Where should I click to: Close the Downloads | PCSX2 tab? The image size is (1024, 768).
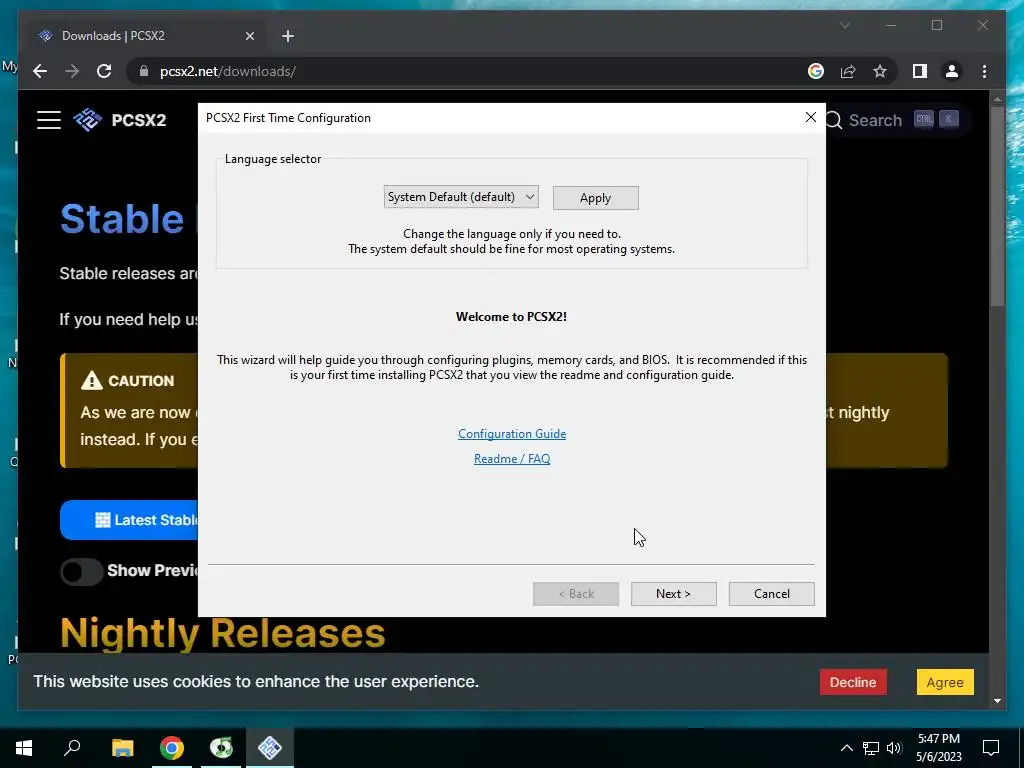249,36
